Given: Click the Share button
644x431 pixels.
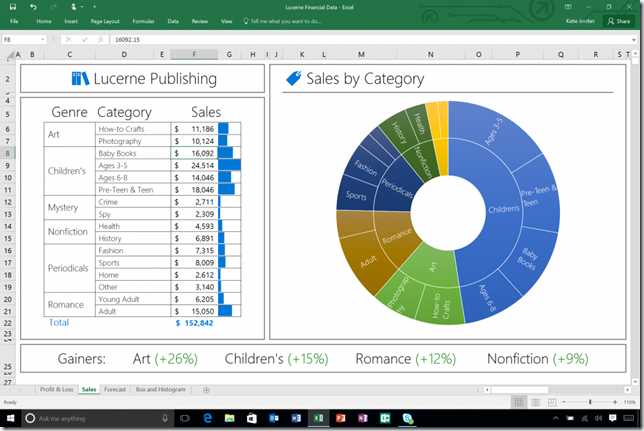Looking at the screenshot, I should (619, 21).
